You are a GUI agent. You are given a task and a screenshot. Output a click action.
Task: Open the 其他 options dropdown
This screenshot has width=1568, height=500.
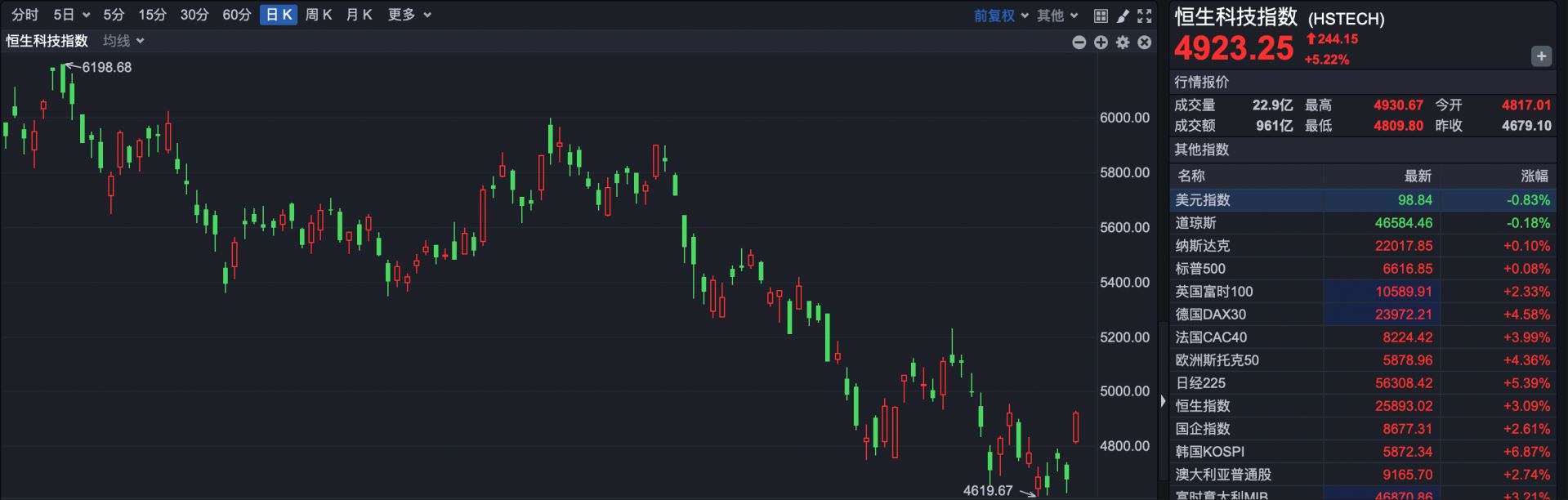(x=1057, y=16)
